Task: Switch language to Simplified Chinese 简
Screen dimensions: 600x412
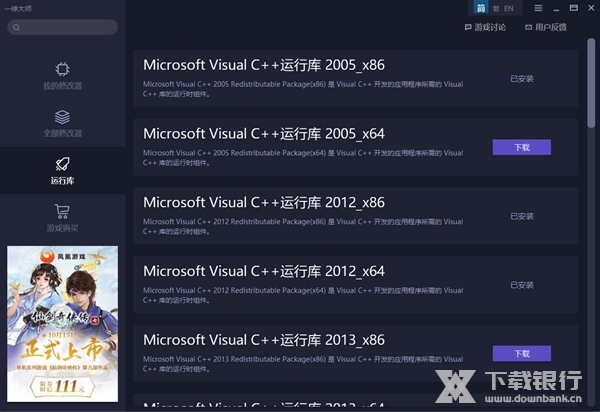Action: pos(481,8)
